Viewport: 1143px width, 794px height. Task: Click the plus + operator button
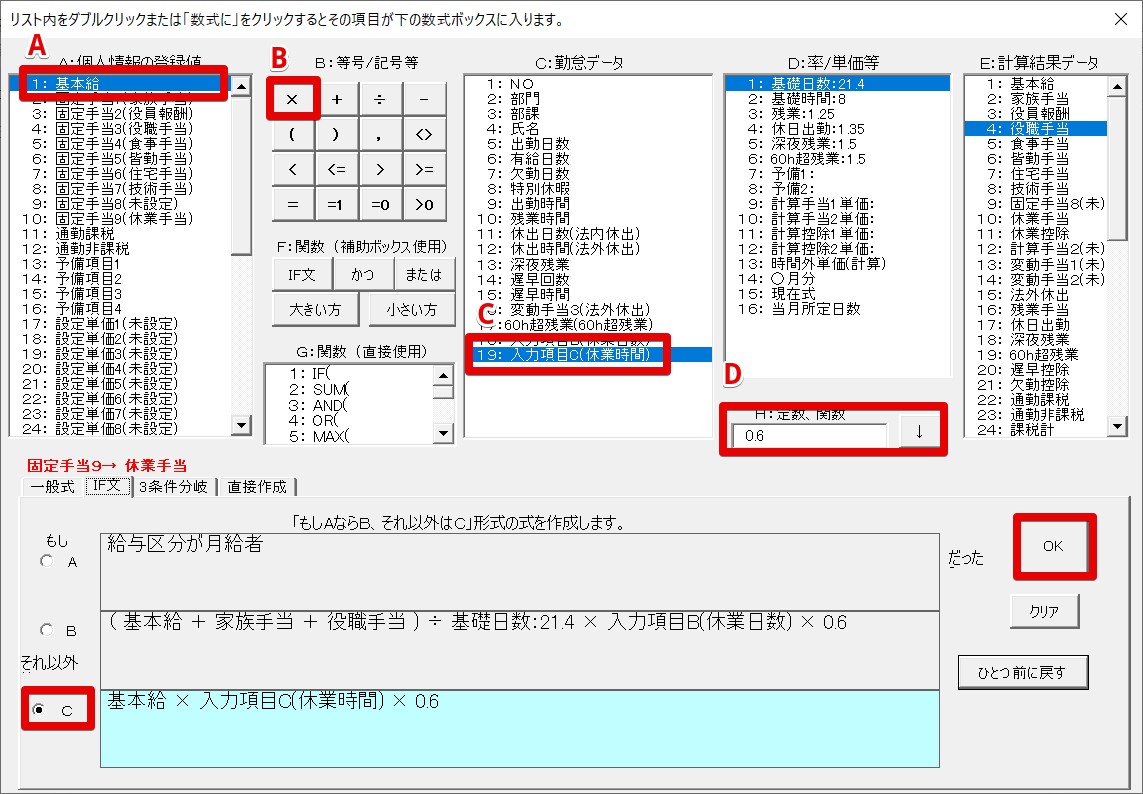[x=336, y=99]
